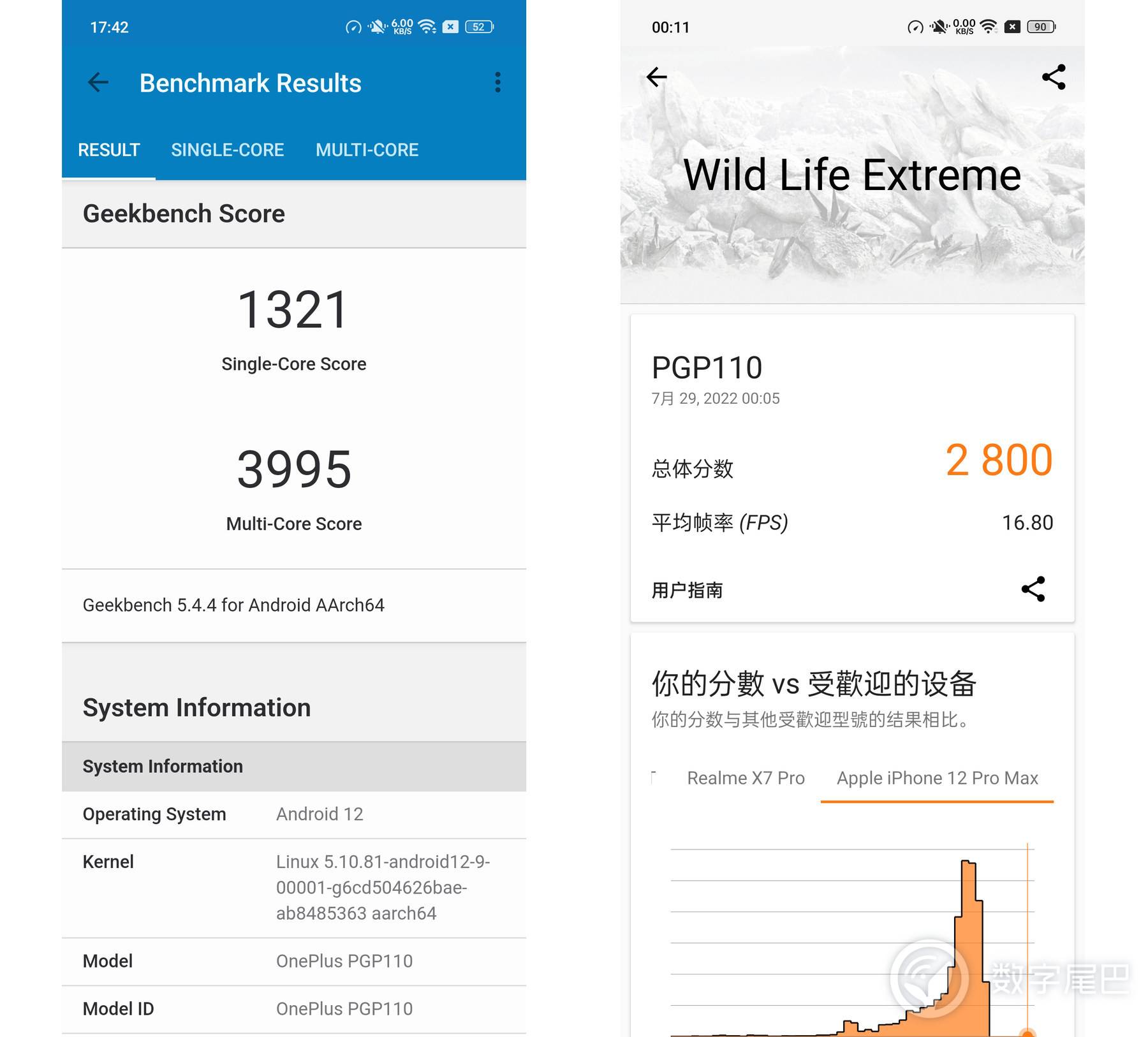Tap the 16.80 average FPS value
The height and width of the screenshot is (1037, 1148).
click(x=1027, y=523)
